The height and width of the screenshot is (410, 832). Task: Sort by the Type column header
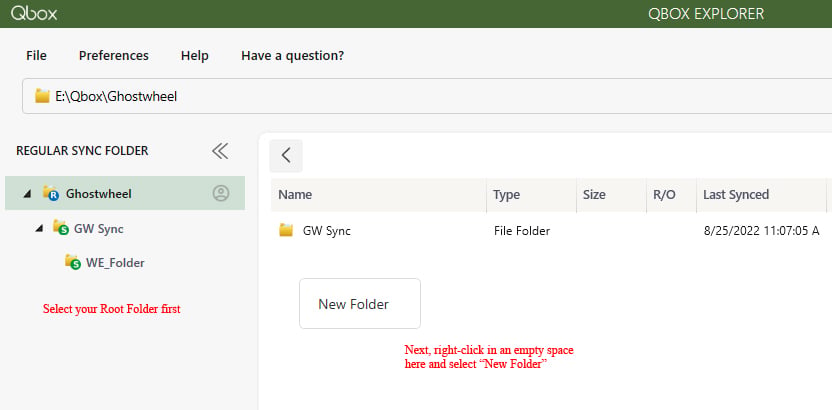[531, 195]
